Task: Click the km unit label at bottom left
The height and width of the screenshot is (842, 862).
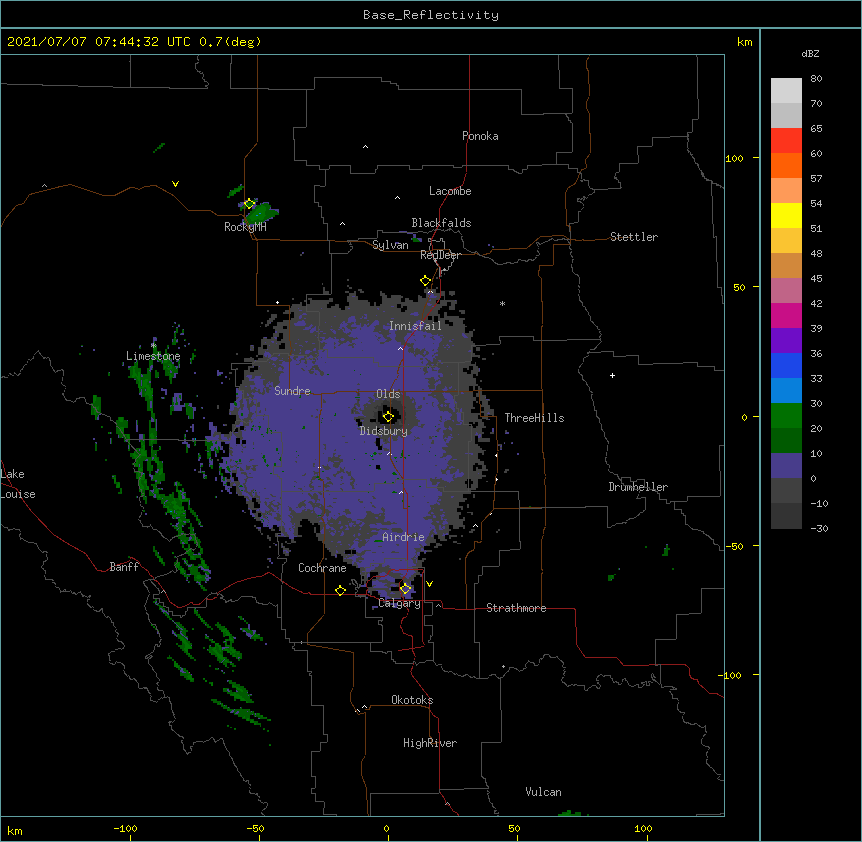Action: (x=15, y=831)
